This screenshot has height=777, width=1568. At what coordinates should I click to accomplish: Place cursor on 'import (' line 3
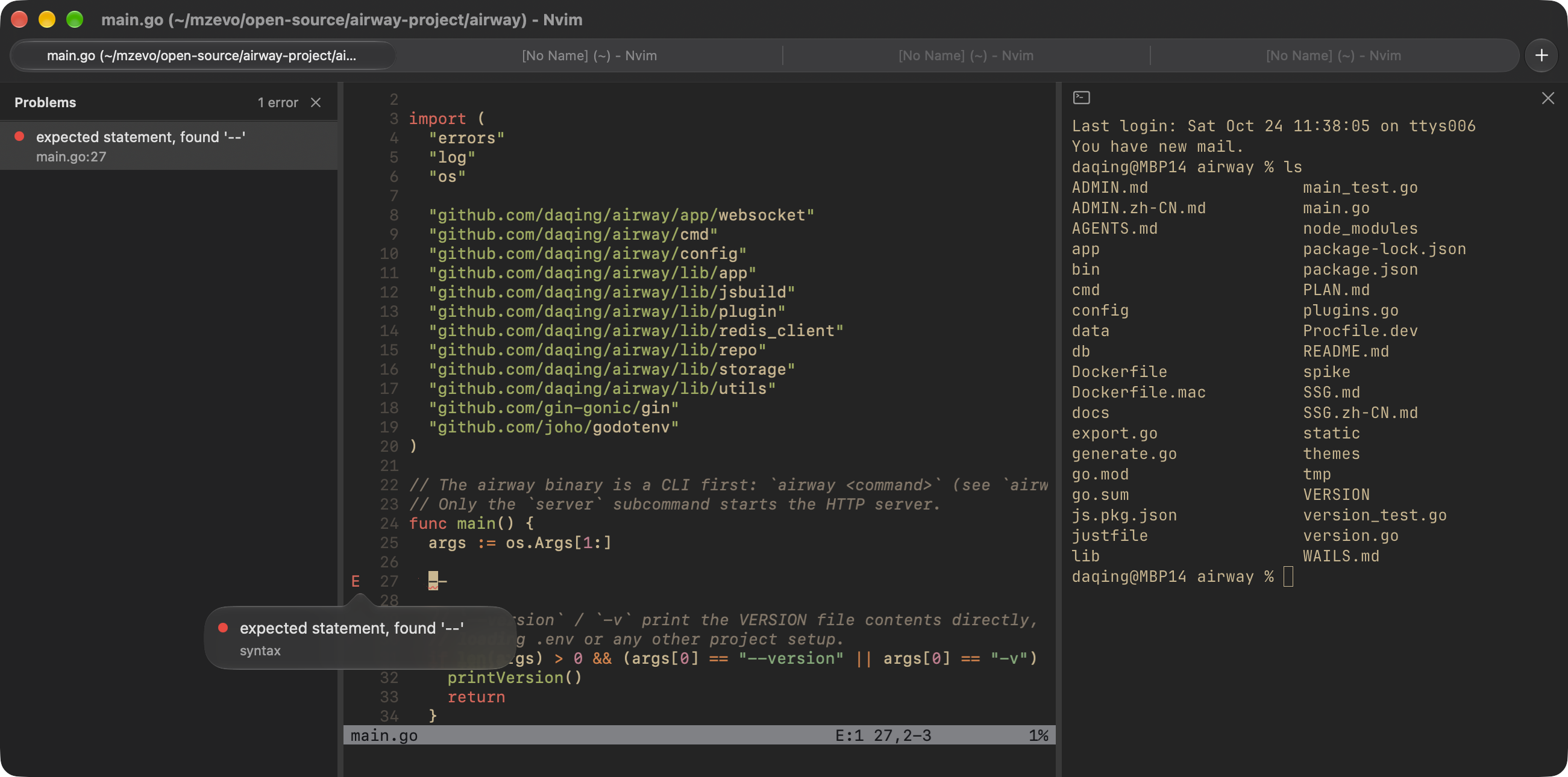pos(446,119)
